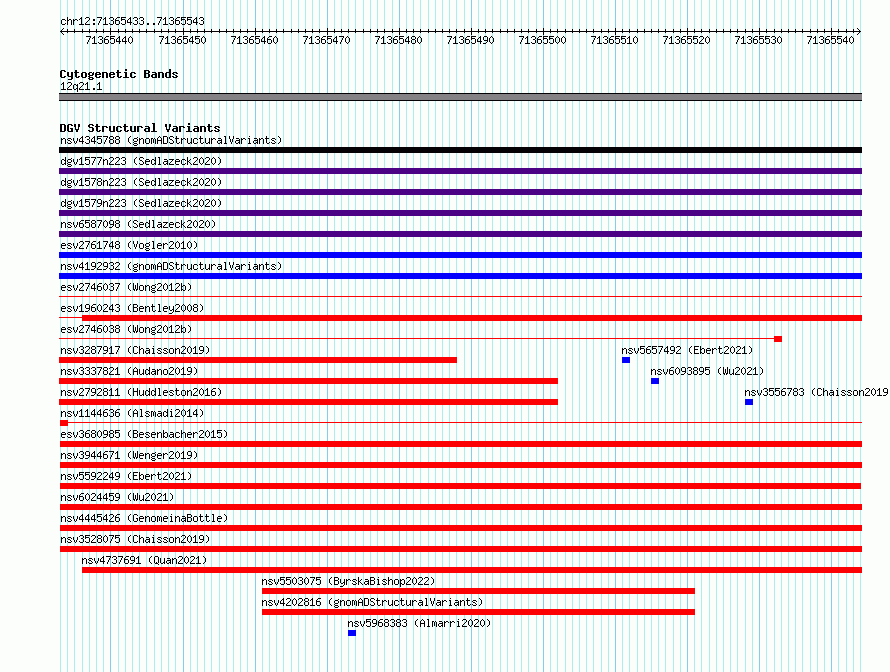This screenshot has height=672, width=890.
Task: Select the red bar under nsv4445426
Action: point(460,528)
